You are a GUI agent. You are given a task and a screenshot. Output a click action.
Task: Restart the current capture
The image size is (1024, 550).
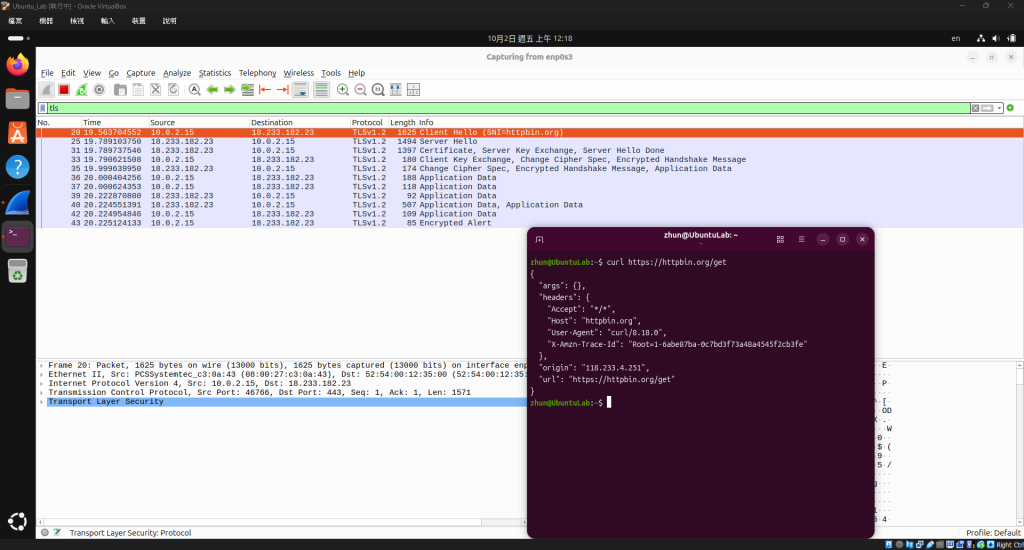tap(81, 89)
